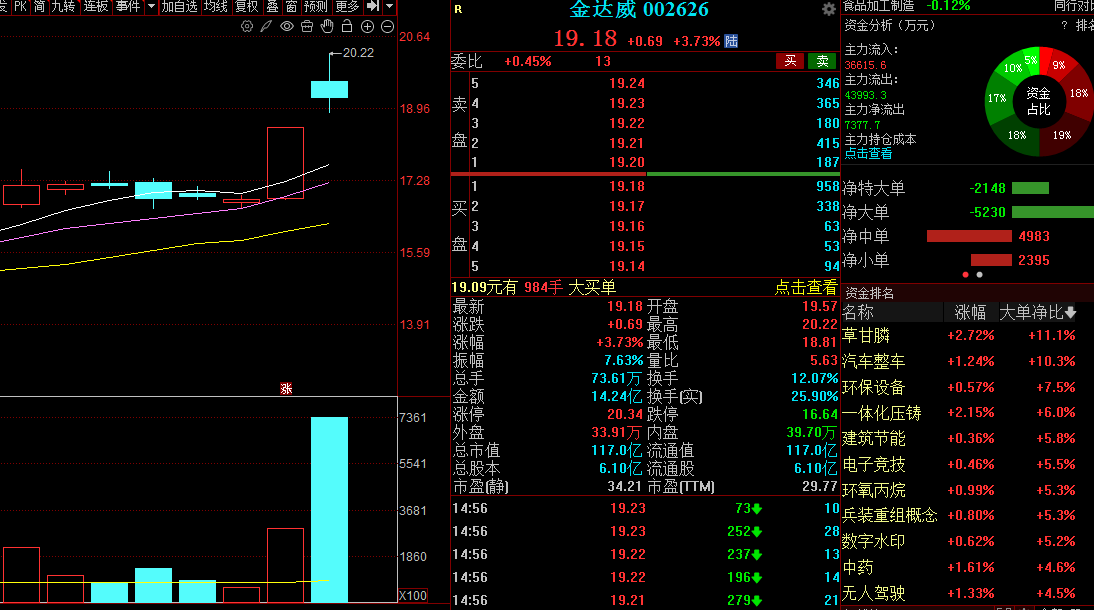
Task: Click stock title 金达威 002626
Action: 638,10
